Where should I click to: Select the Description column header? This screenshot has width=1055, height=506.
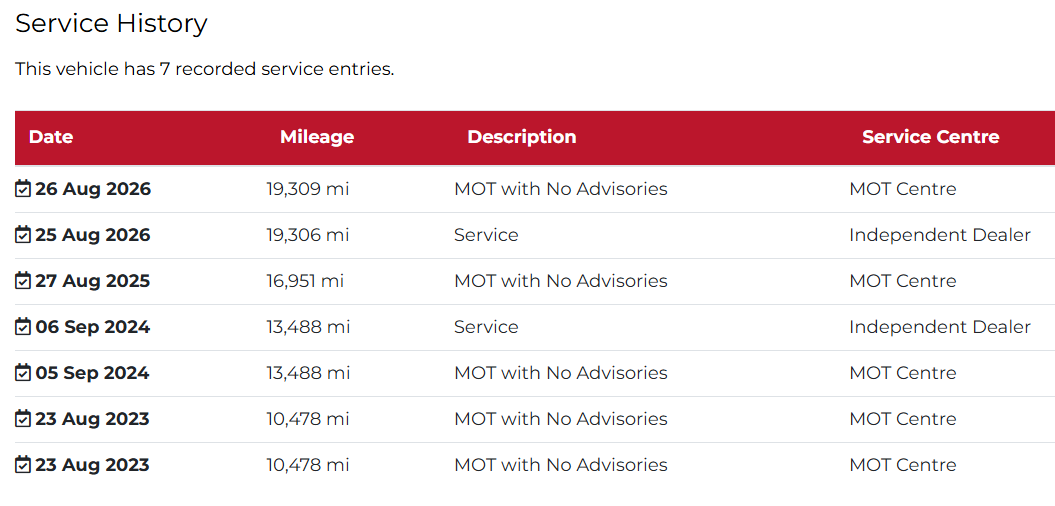pyautogui.click(x=521, y=137)
